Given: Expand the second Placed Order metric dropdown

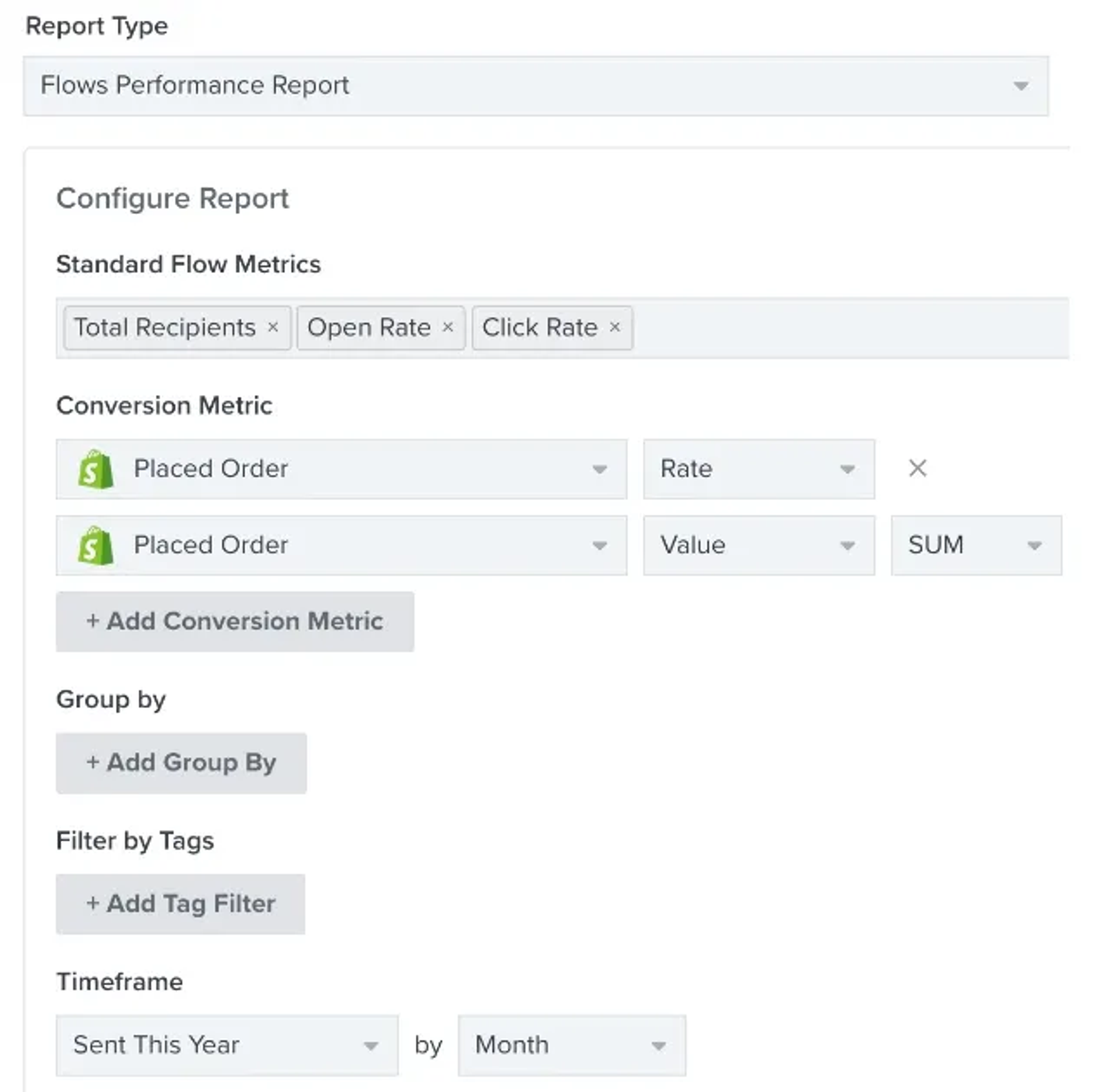Looking at the screenshot, I should (342, 546).
